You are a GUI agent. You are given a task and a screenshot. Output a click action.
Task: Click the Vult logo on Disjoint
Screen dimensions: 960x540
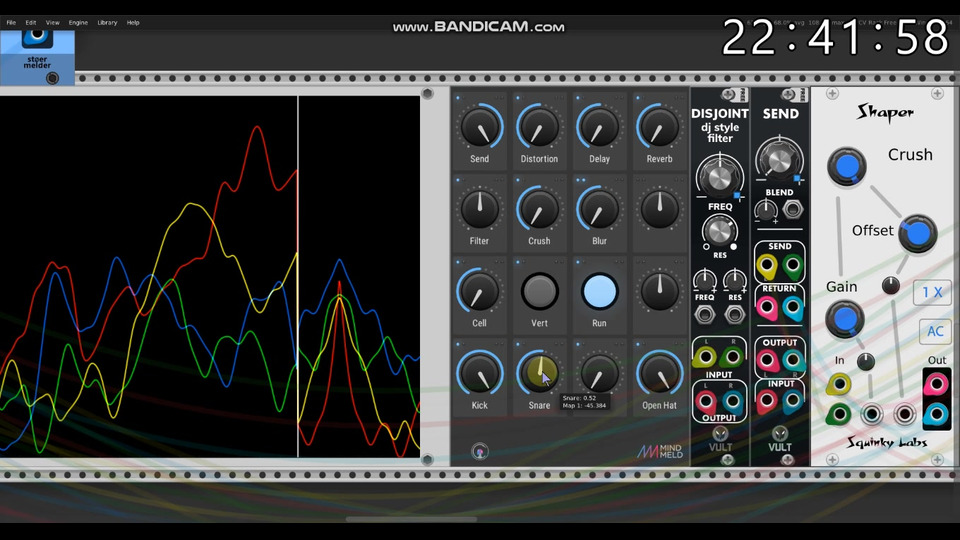coord(720,440)
